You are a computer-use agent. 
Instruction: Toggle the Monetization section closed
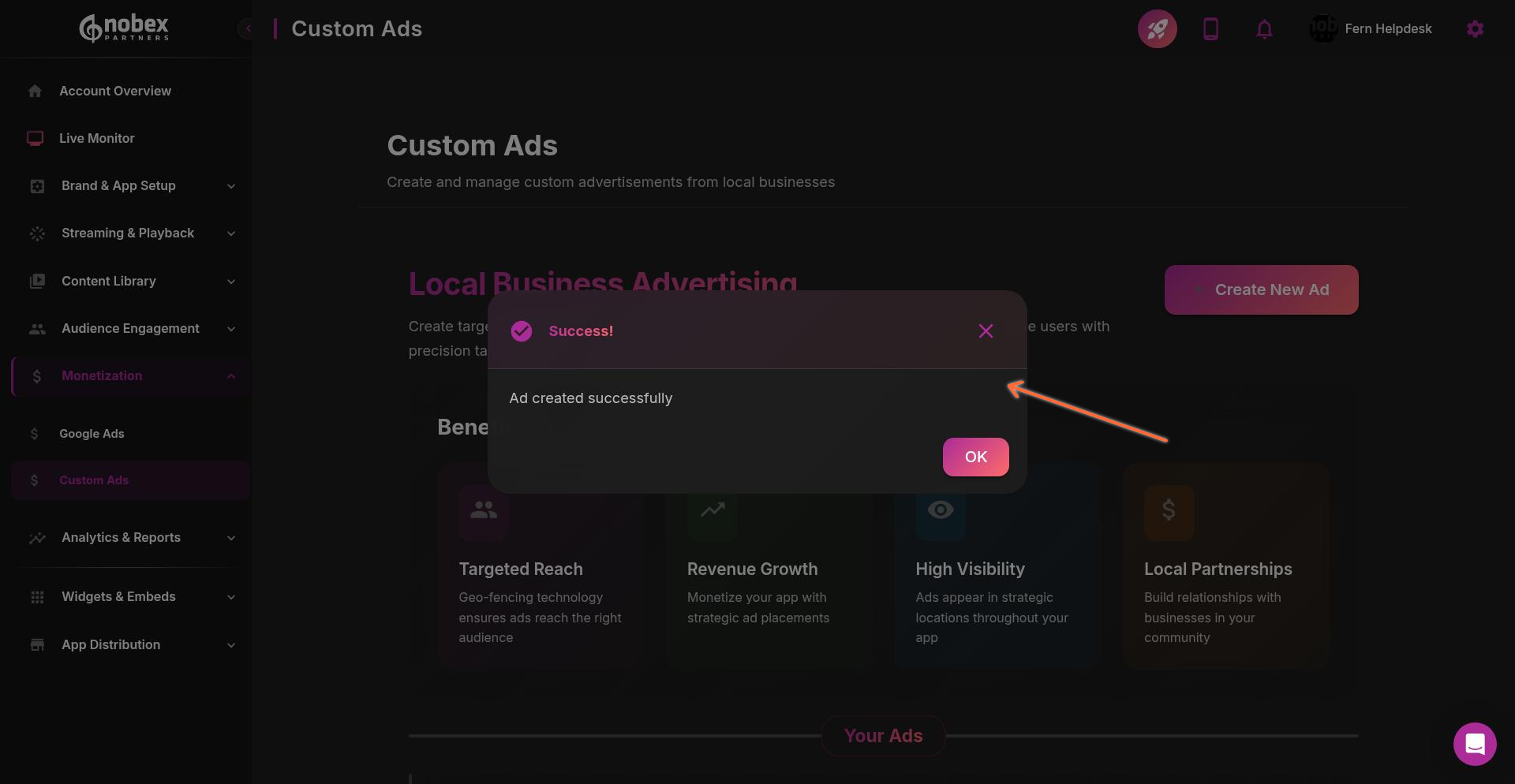pyautogui.click(x=230, y=376)
